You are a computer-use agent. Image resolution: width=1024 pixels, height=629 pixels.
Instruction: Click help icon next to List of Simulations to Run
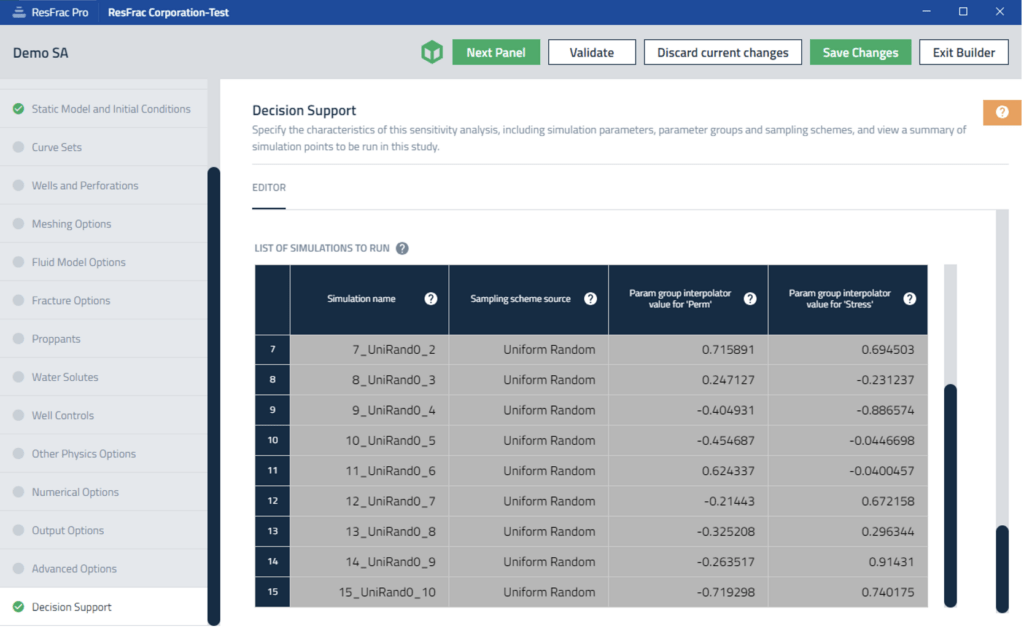402,248
